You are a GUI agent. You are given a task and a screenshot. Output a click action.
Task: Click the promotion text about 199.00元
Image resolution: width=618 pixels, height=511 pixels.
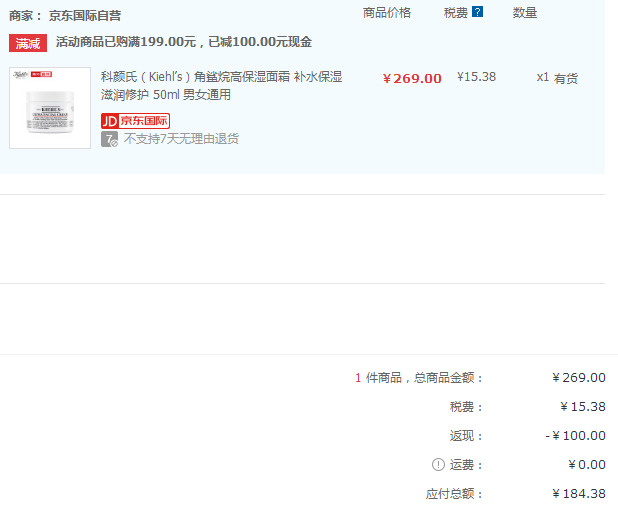(x=183, y=42)
